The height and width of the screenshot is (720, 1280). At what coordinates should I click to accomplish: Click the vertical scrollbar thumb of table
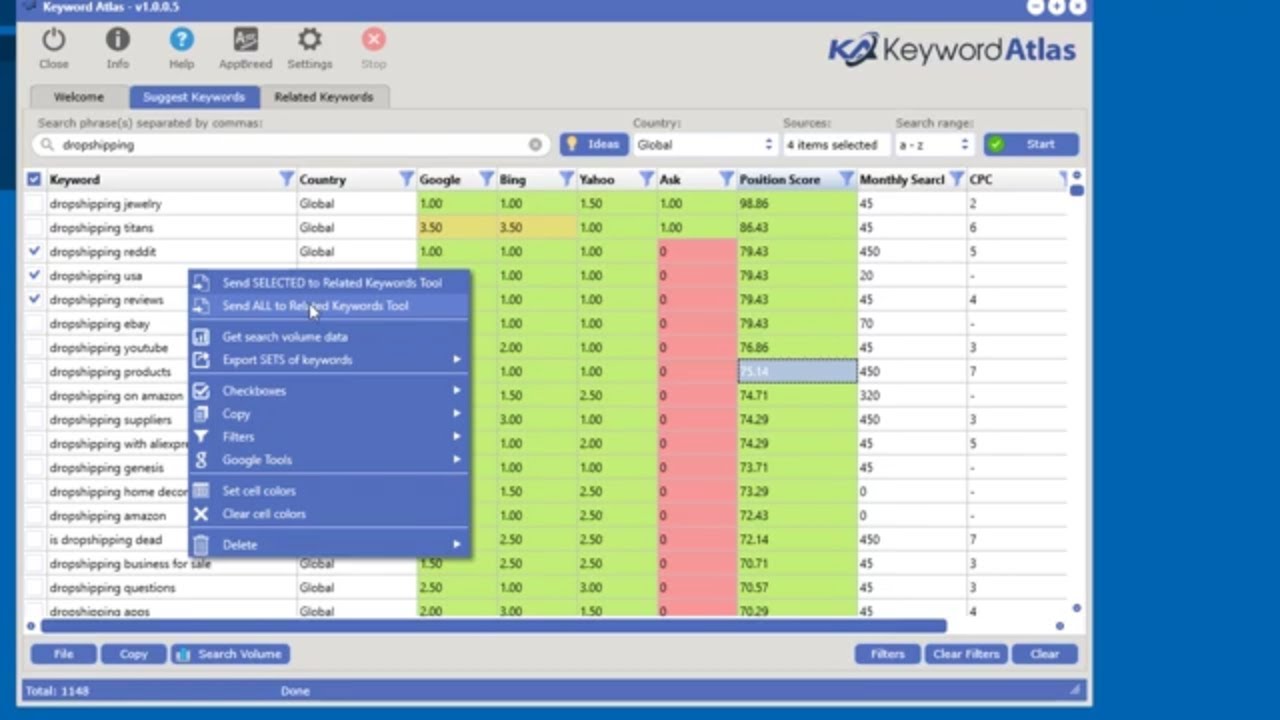point(1076,190)
